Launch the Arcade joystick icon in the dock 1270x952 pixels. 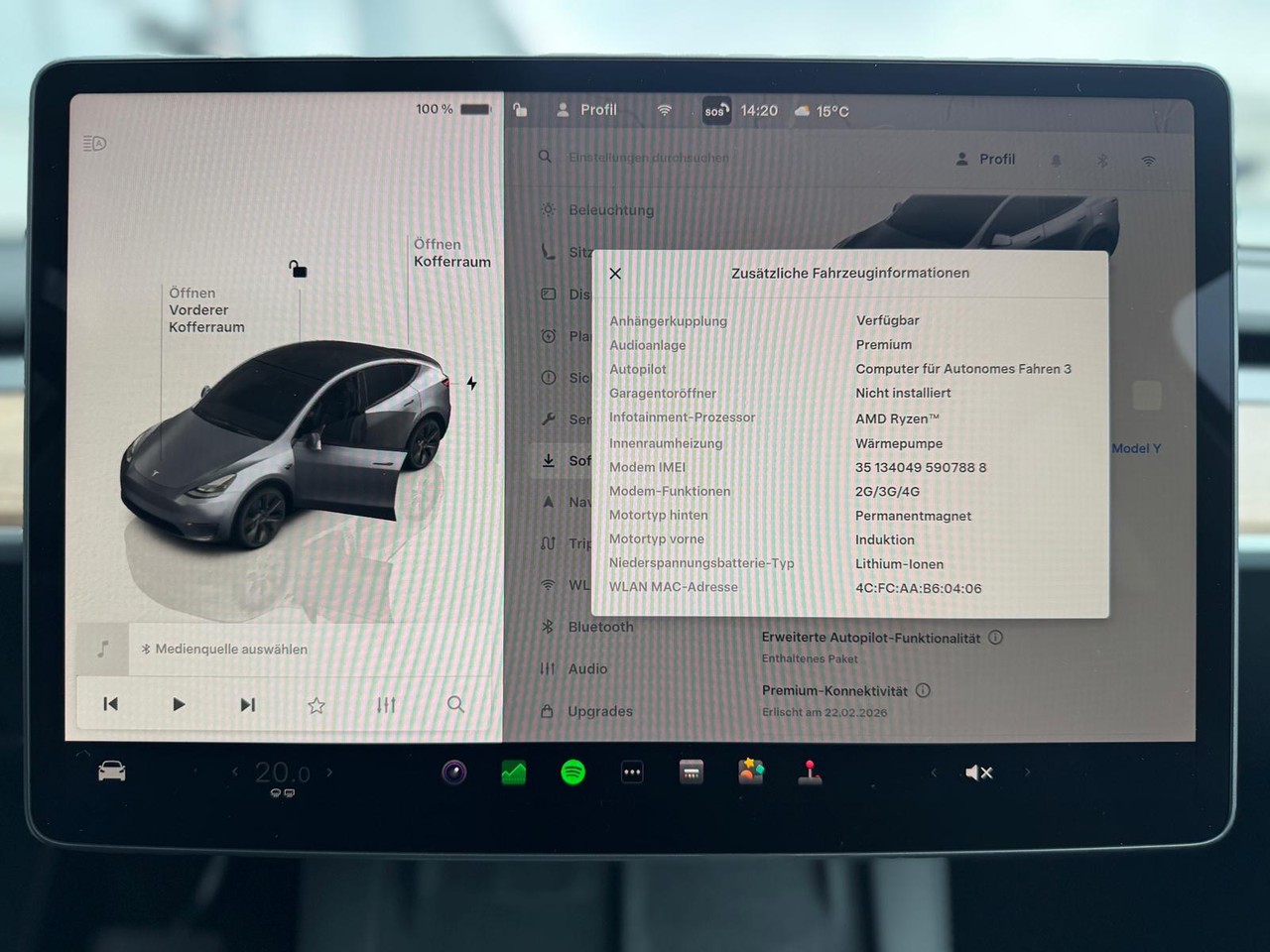(812, 773)
